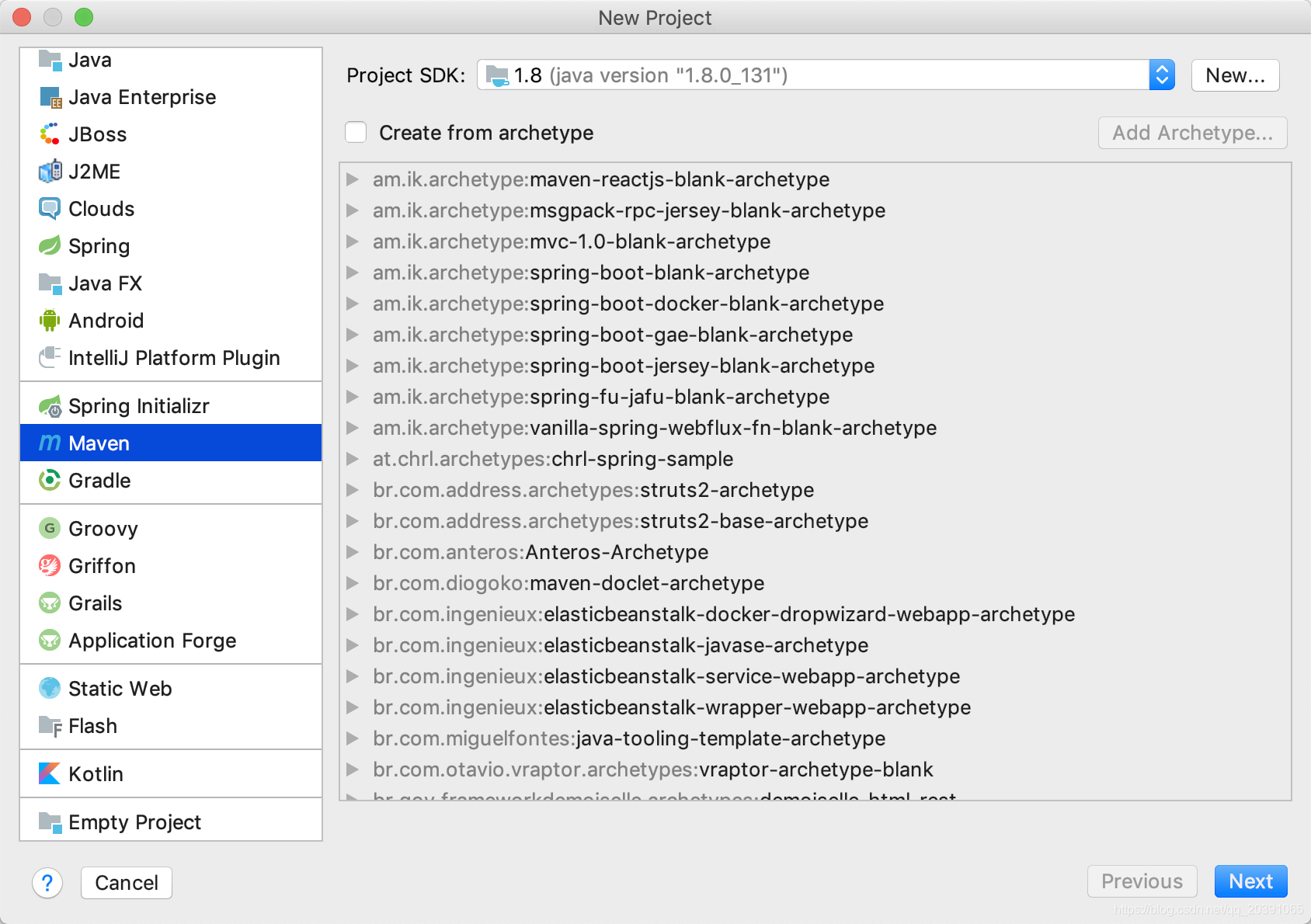The image size is (1311, 924).
Task: Expand mvc-1.0-blank-archetype node
Action: coord(353,241)
